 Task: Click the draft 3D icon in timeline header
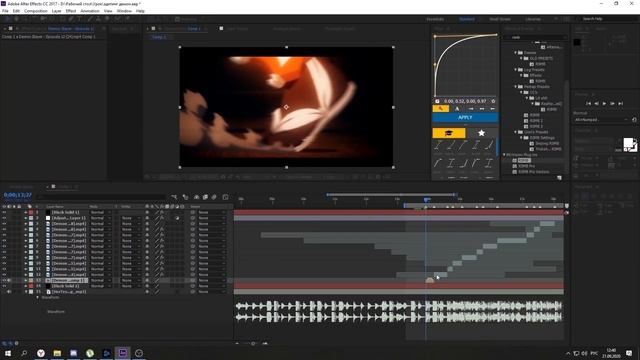pos(186,197)
